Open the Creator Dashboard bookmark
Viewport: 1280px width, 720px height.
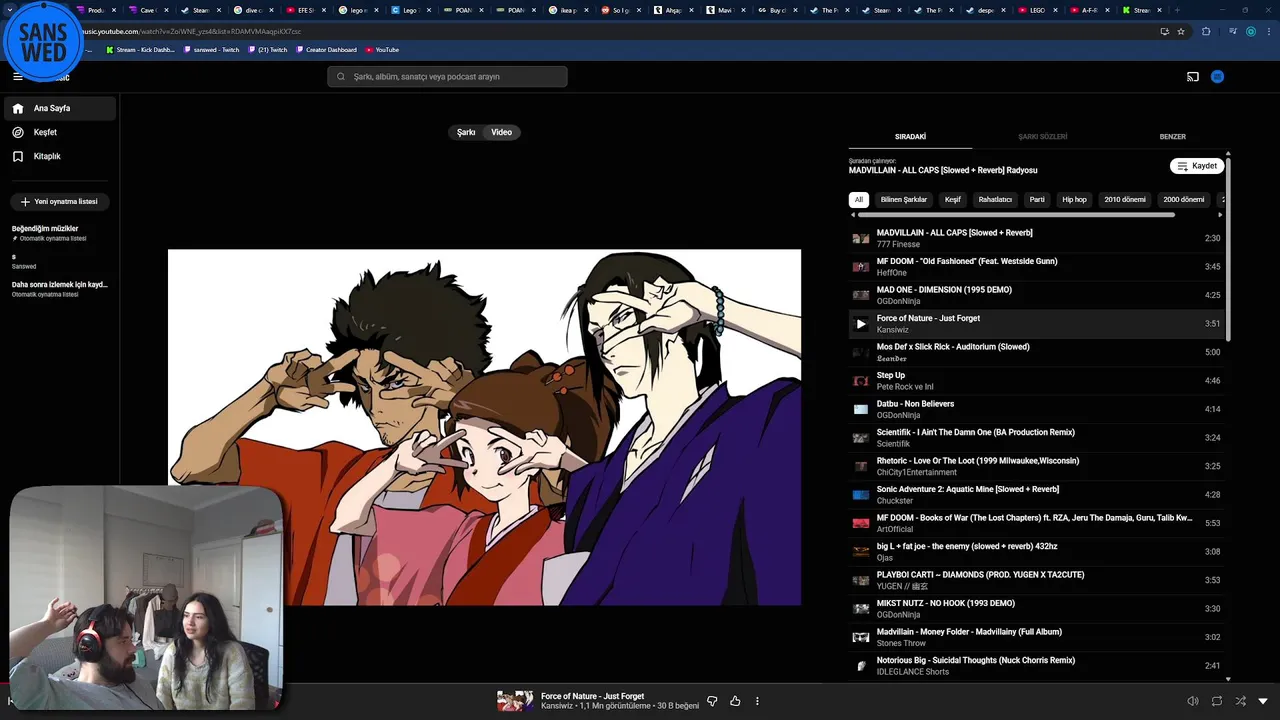tap(326, 50)
